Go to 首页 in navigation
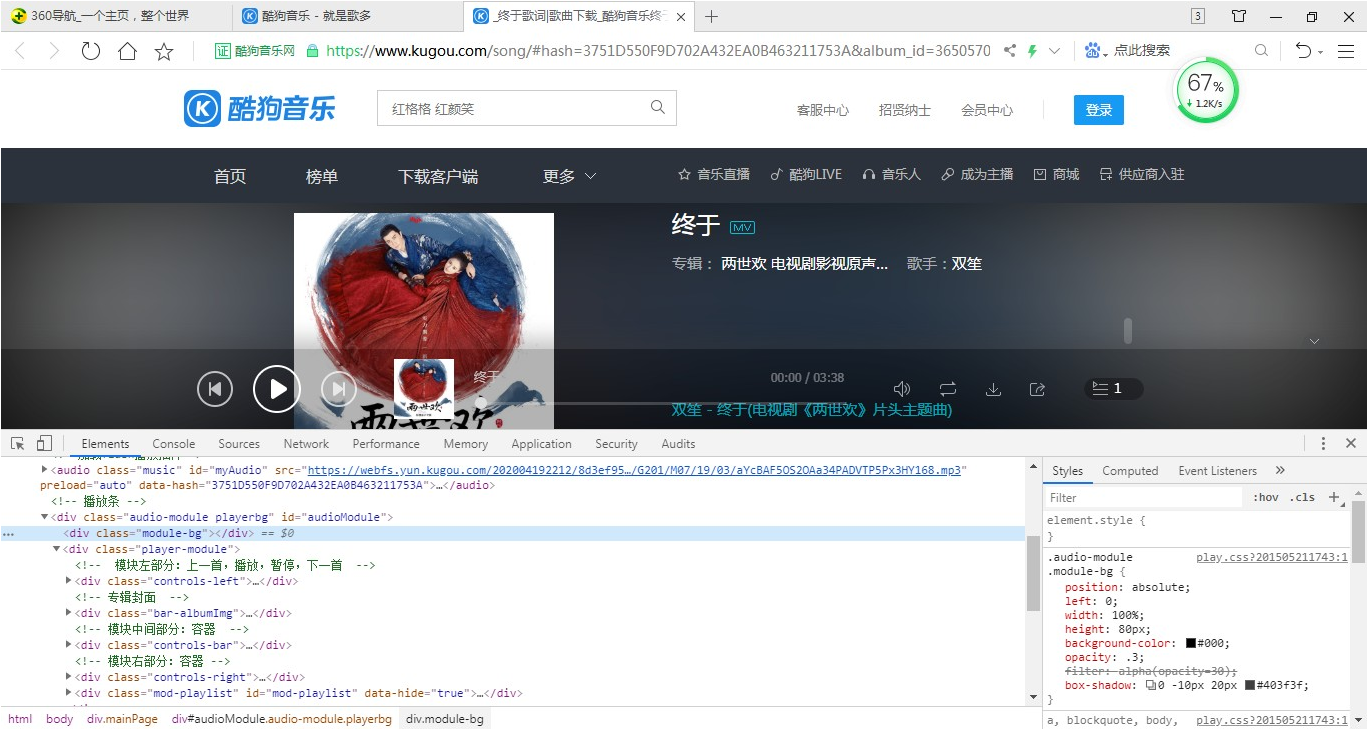1368x730 pixels. pyautogui.click(x=230, y=176)
